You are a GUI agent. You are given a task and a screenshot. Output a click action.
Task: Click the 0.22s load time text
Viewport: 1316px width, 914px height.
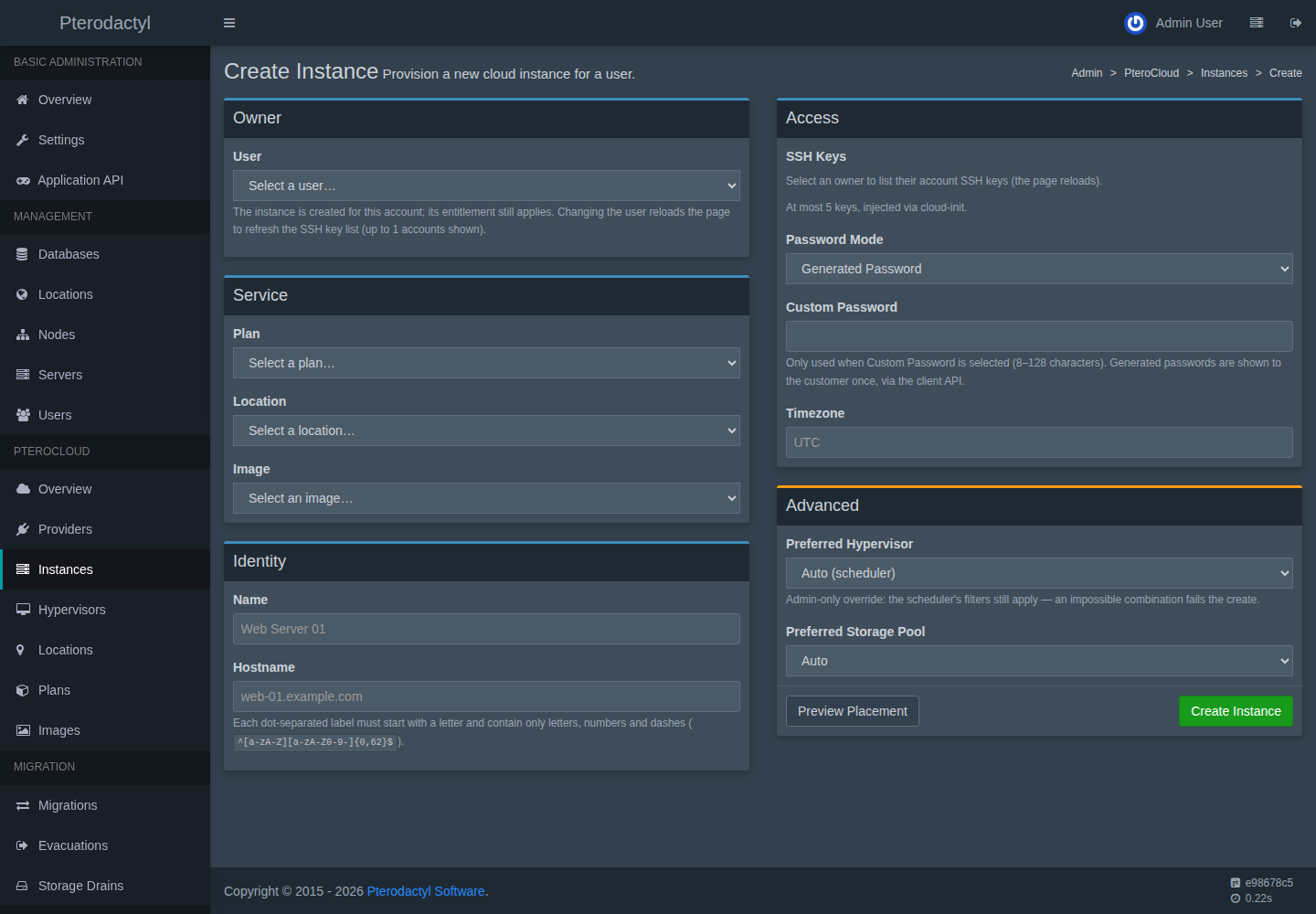pos(1258,898)
